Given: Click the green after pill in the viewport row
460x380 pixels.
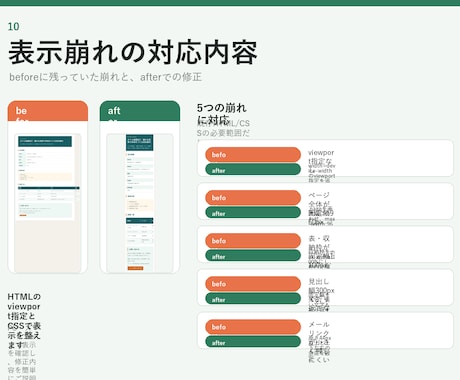Looking at the screenshot, I should (x=253, y=169).
